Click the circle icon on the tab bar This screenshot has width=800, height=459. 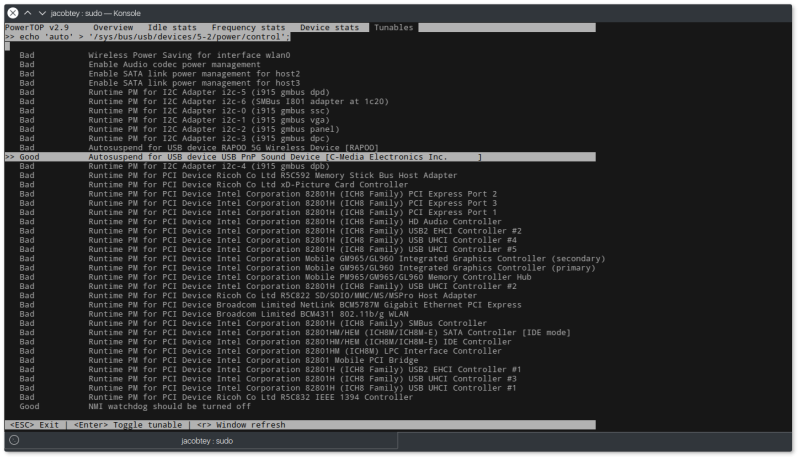[x=14, y=440]
